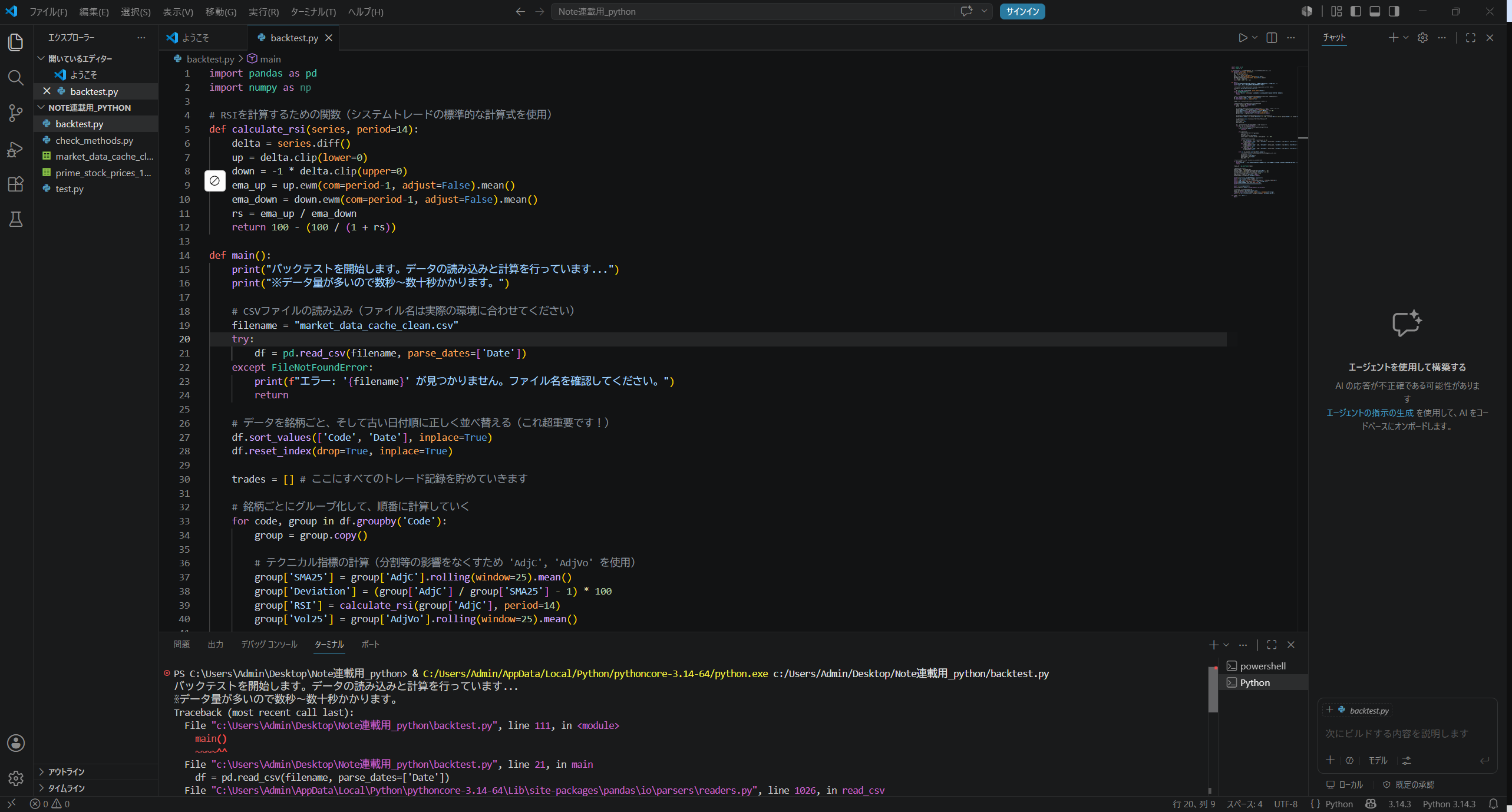
Task: Go back with the navigation arrow
Action: click(520, 12)
